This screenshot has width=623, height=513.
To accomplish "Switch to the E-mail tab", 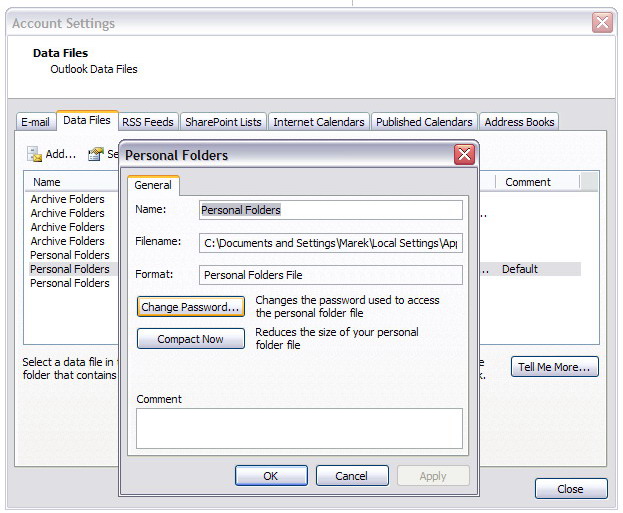I will tap(35, 122).
